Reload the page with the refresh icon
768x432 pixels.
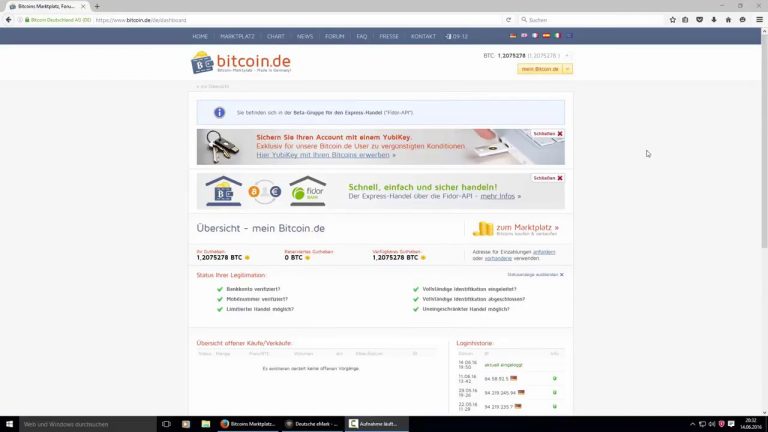[x=508, y=20]
